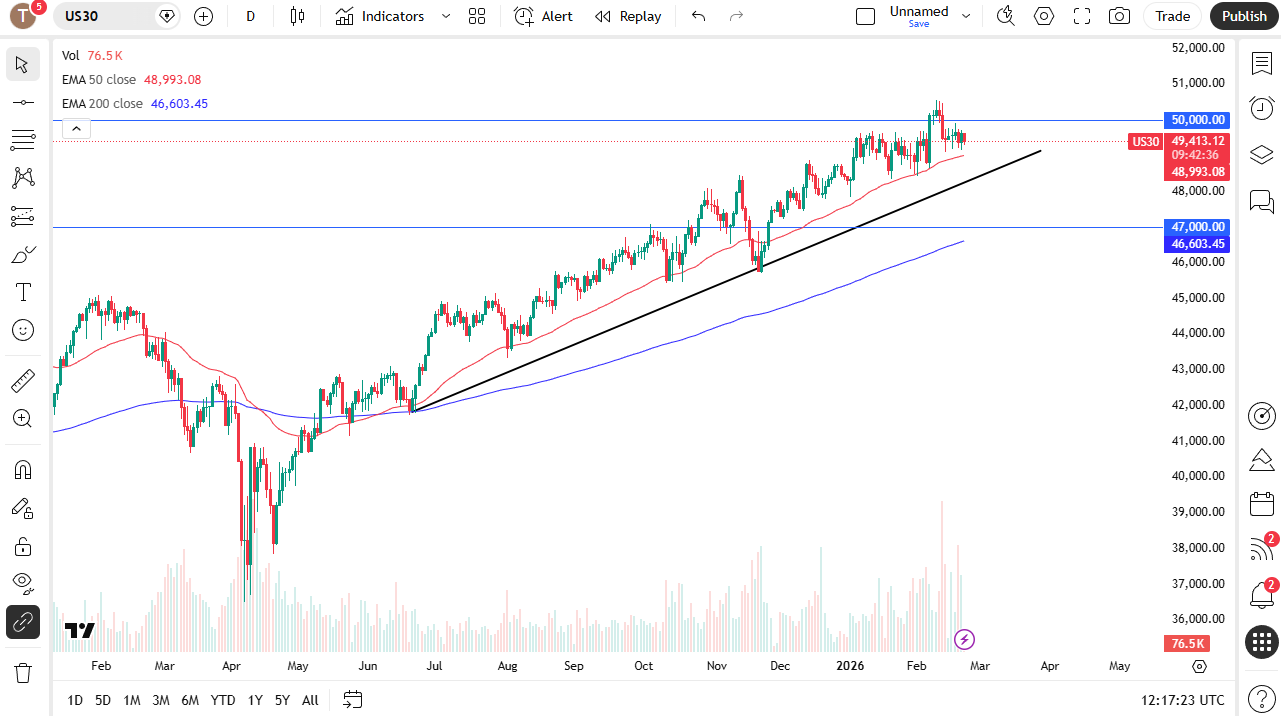Open the products grid menu
Screen dimensions: 1281x716
(x=1262, y=642)
